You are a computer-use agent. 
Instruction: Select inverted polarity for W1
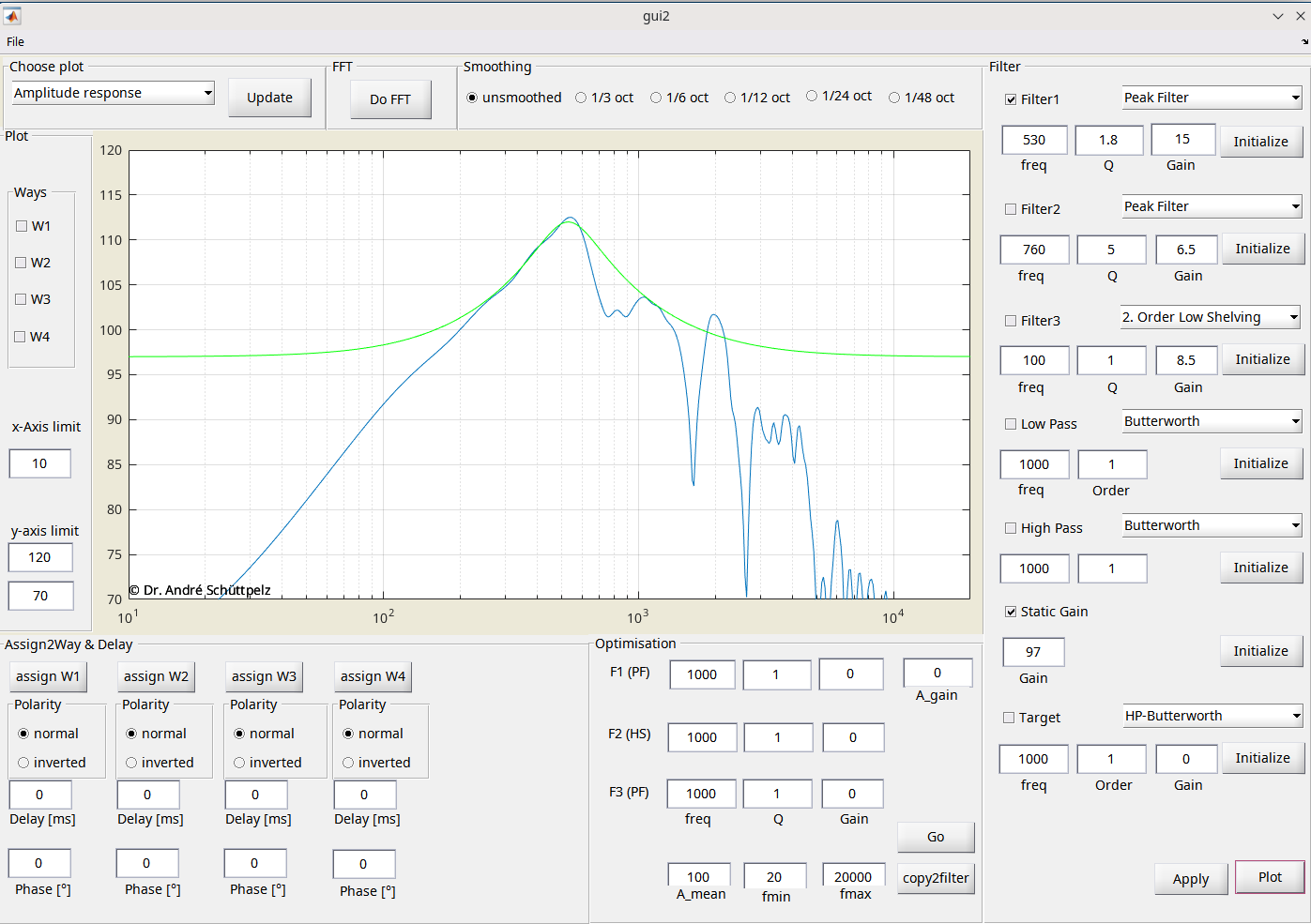click(x=52, y=763)
